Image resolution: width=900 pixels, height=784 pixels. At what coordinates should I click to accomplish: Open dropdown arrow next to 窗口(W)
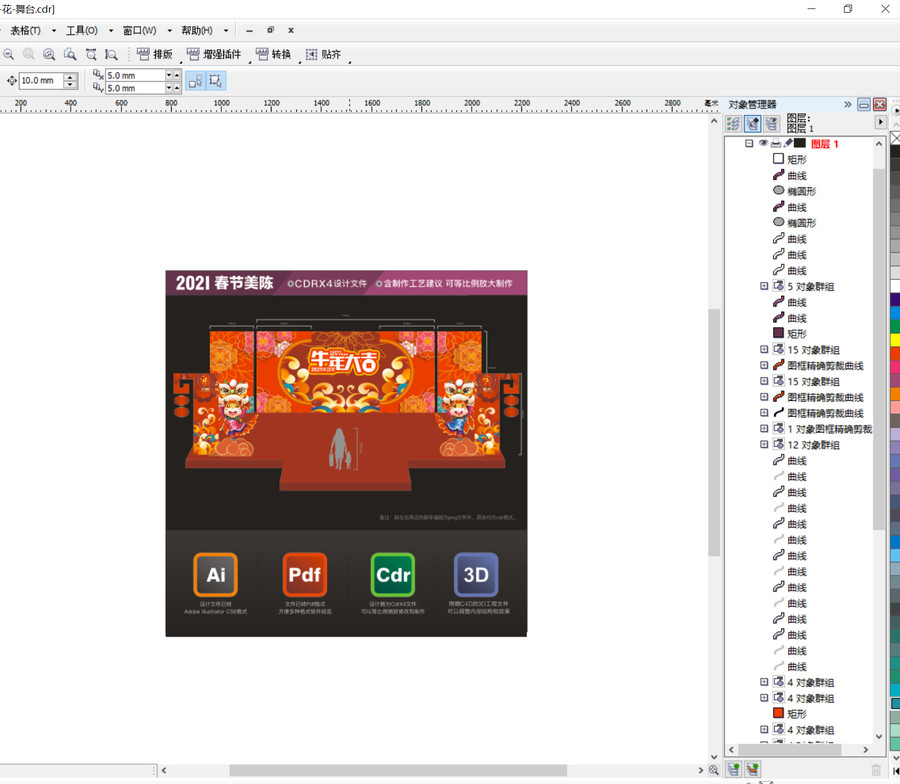point(169,30)
